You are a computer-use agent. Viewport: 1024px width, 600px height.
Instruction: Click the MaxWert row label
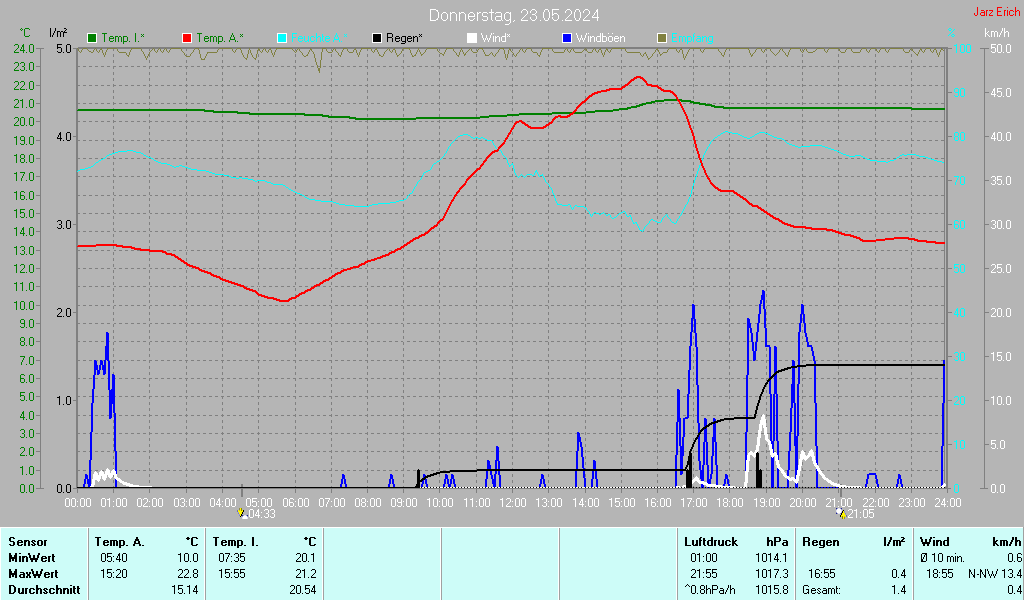point(33,574)
